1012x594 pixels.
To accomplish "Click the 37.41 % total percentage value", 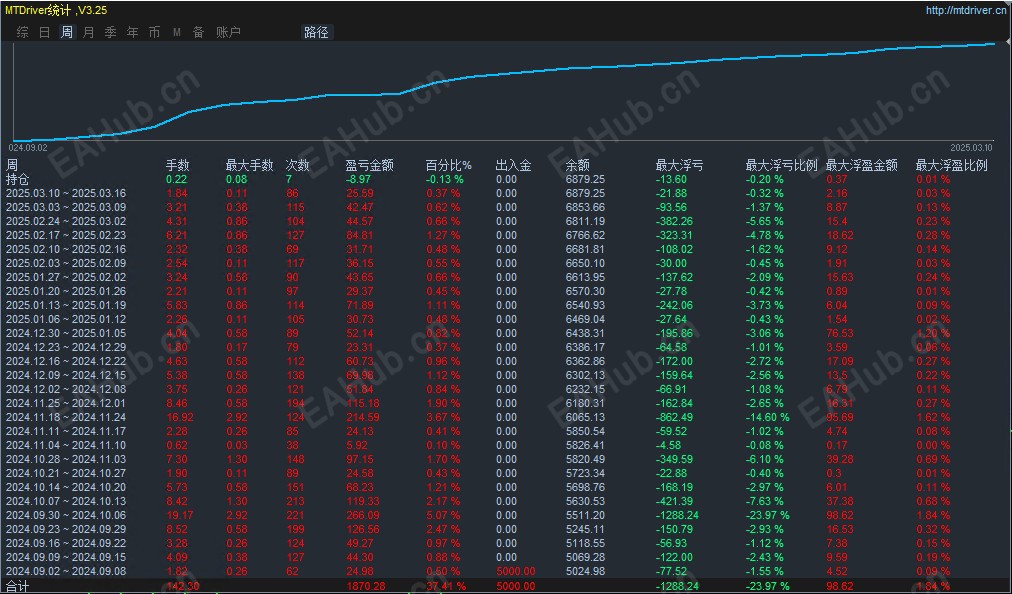I will pyautogui.click(x=446, y=586).
